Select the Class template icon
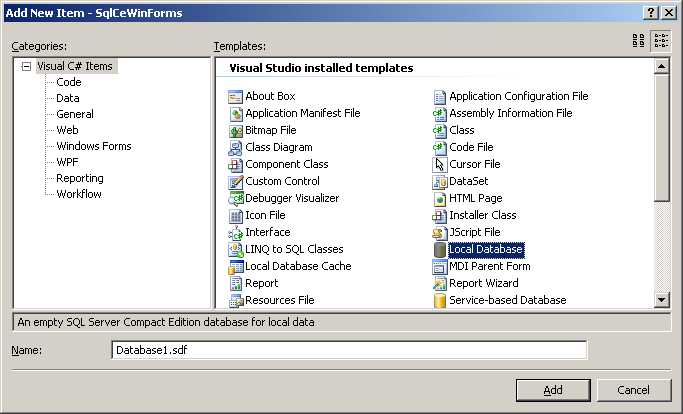The width and height of the screenshot is (683, 414). click(440, 130)
